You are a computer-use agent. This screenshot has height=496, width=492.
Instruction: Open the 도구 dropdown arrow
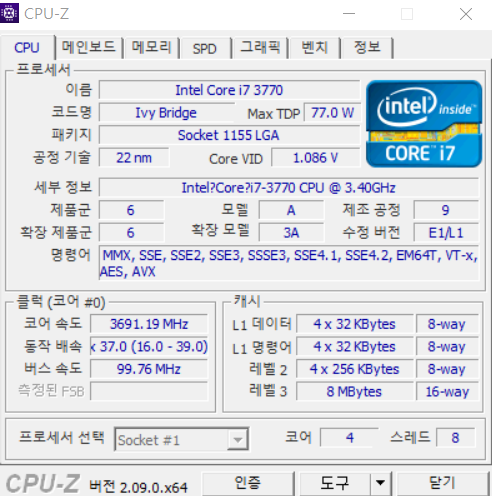380,483
